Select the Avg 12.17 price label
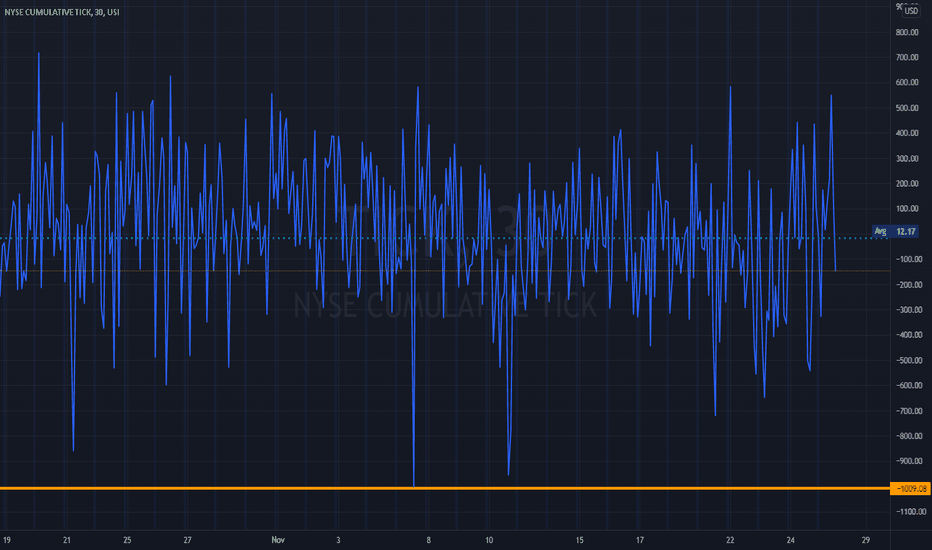The width and height of the screenshot is (932, 550). [x=895, y=231]
